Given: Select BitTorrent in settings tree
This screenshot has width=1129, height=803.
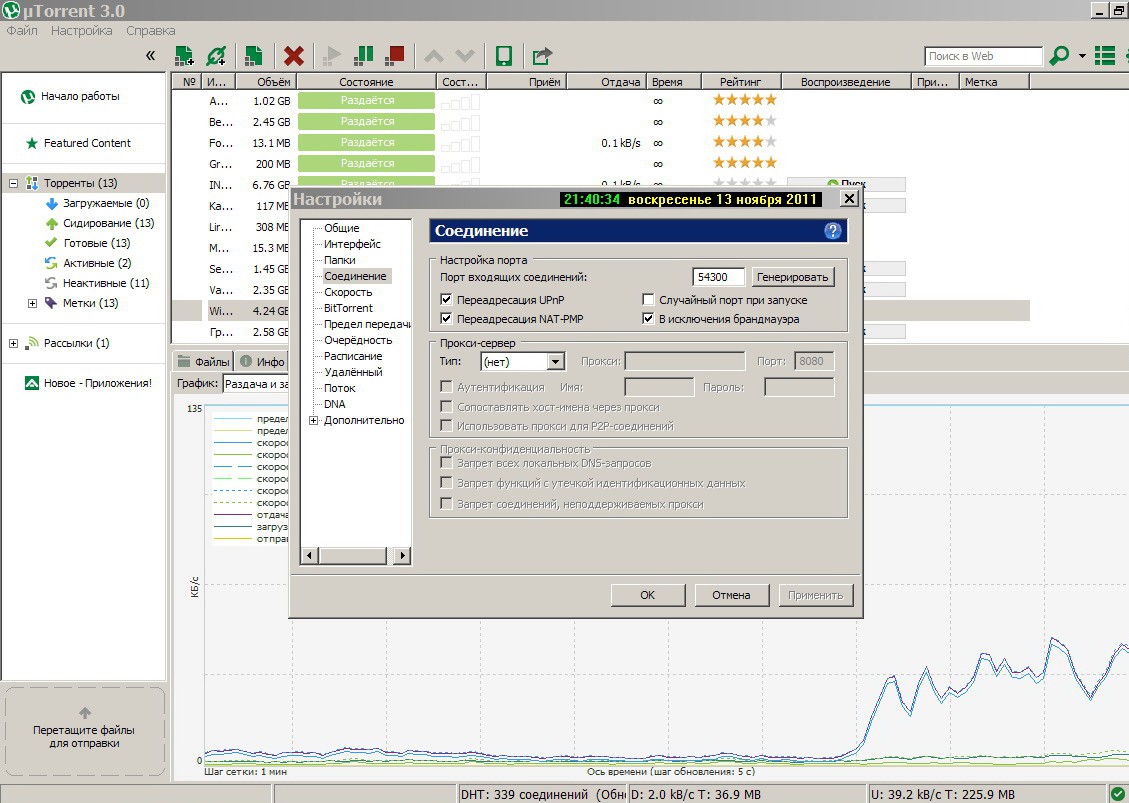Looking at the screenshot, I should (348, 308).
